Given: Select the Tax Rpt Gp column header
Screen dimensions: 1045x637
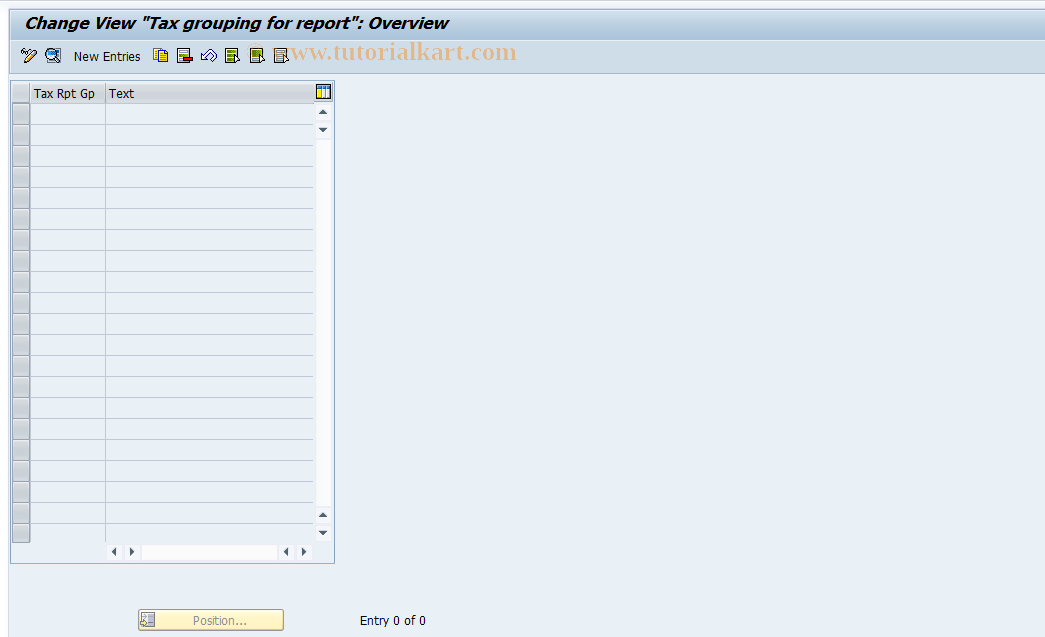Looking at the screenshot, I should pyautogui.click(x=67, y=93).
